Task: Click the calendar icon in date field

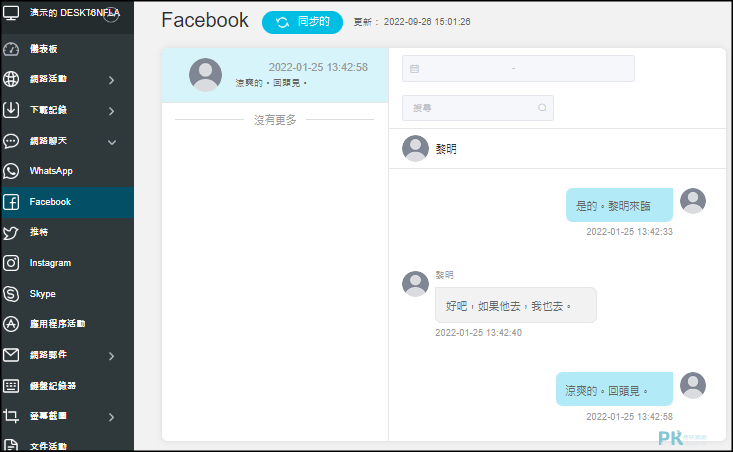Action: point(414,69)
